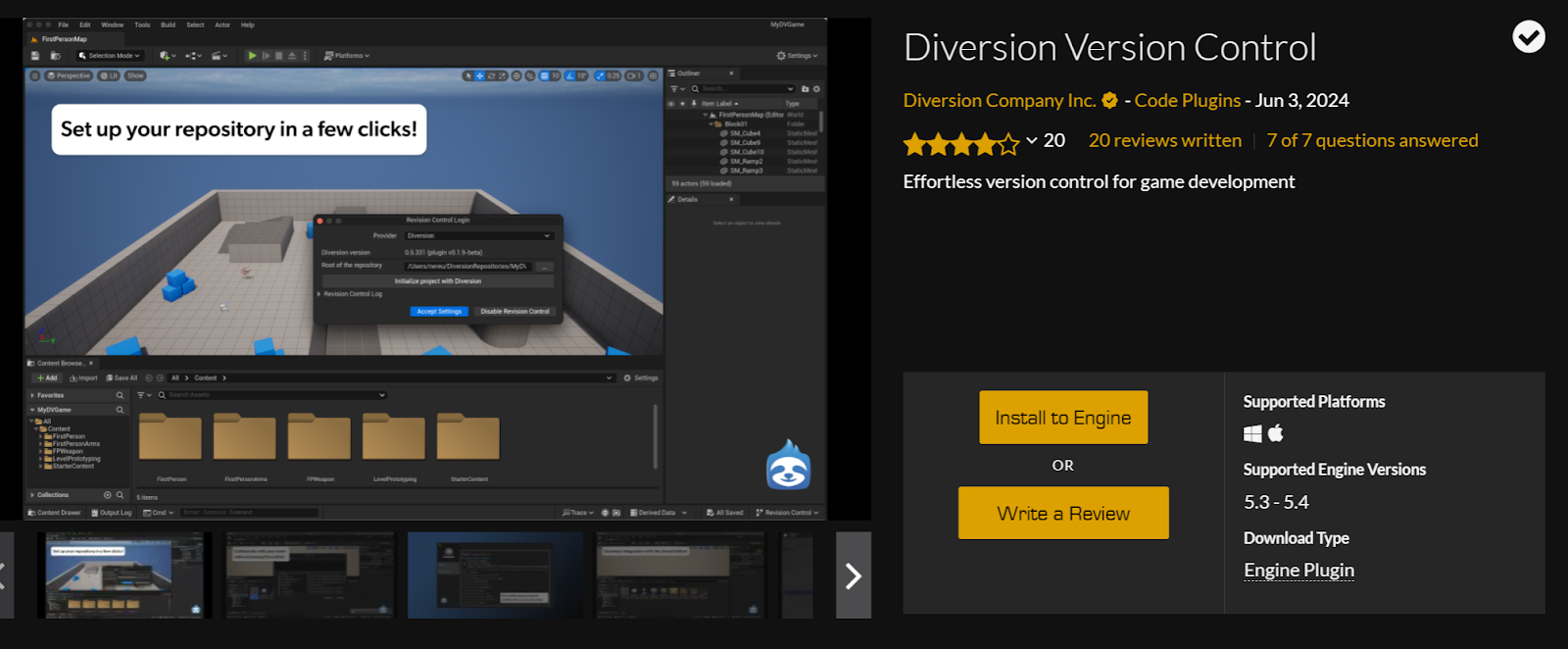This screenshot has width=1568, height=649.
Task: Click the blue Accept Settings button
Action: click(x=439, y=311)
